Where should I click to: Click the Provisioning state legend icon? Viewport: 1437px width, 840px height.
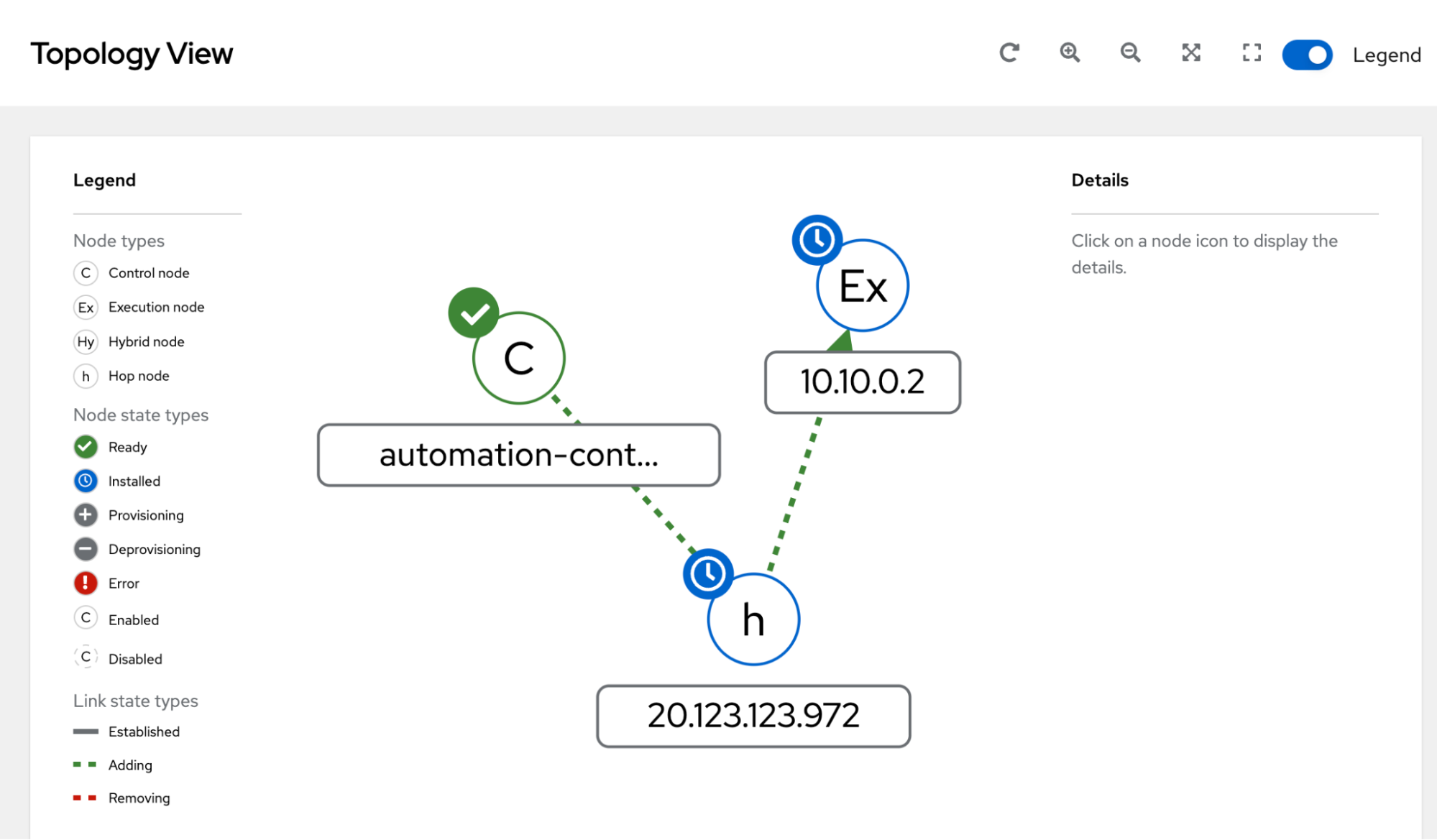(x=86, y=515)
